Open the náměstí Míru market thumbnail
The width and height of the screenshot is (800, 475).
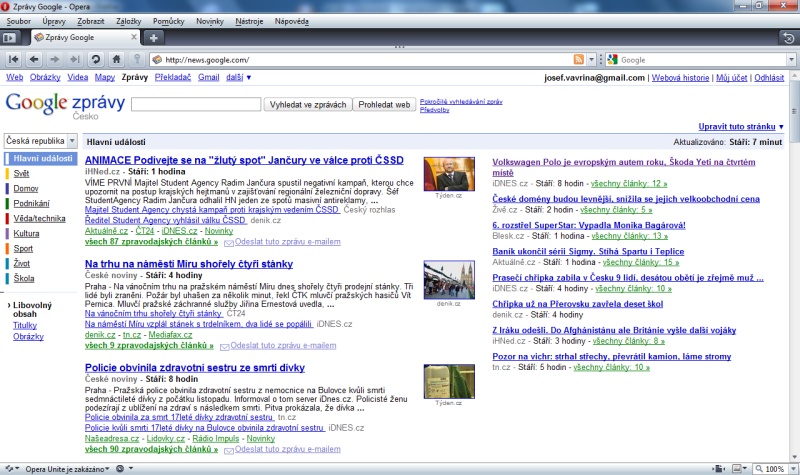pyautogui.click(x=449, y=280)
